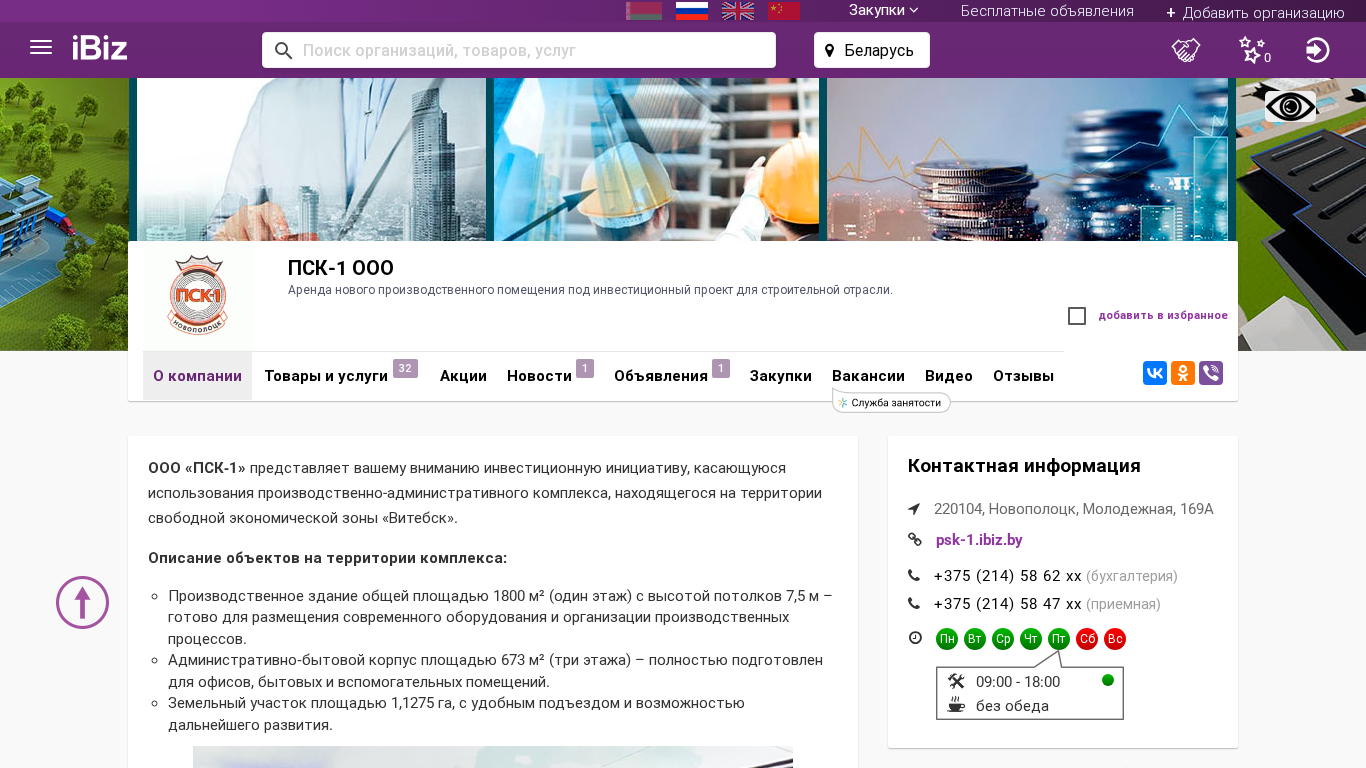Open the Беларусь region selector

[872, 50]
